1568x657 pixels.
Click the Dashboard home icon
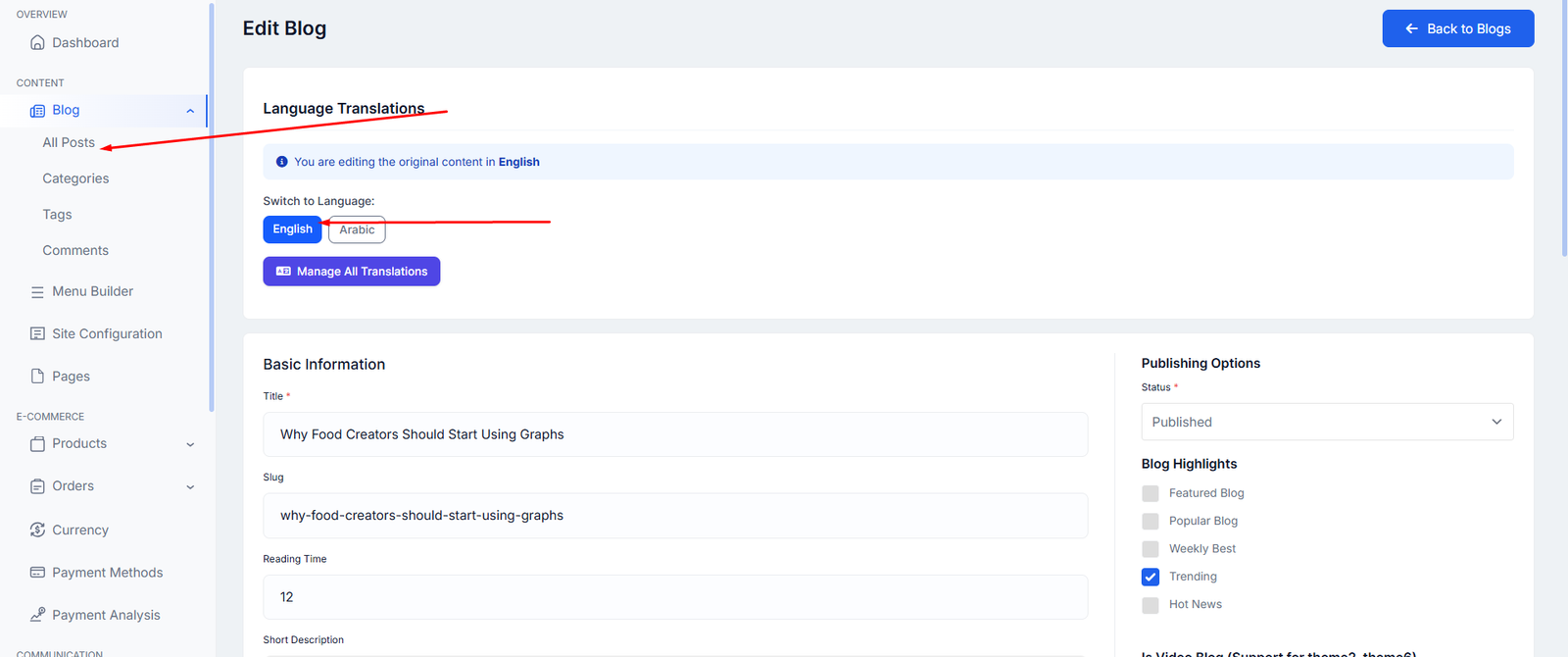[x=37, y=42]
